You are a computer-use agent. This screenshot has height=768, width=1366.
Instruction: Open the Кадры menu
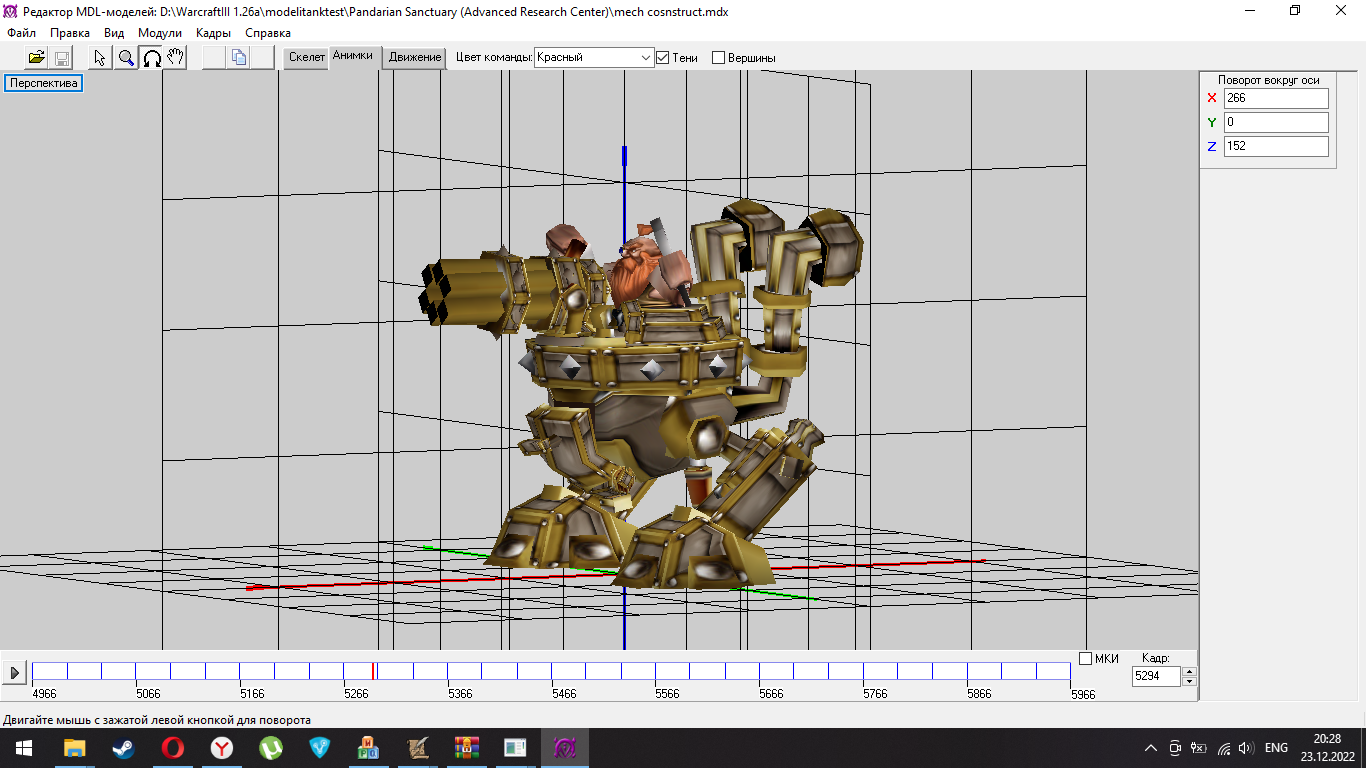(214, 33)
